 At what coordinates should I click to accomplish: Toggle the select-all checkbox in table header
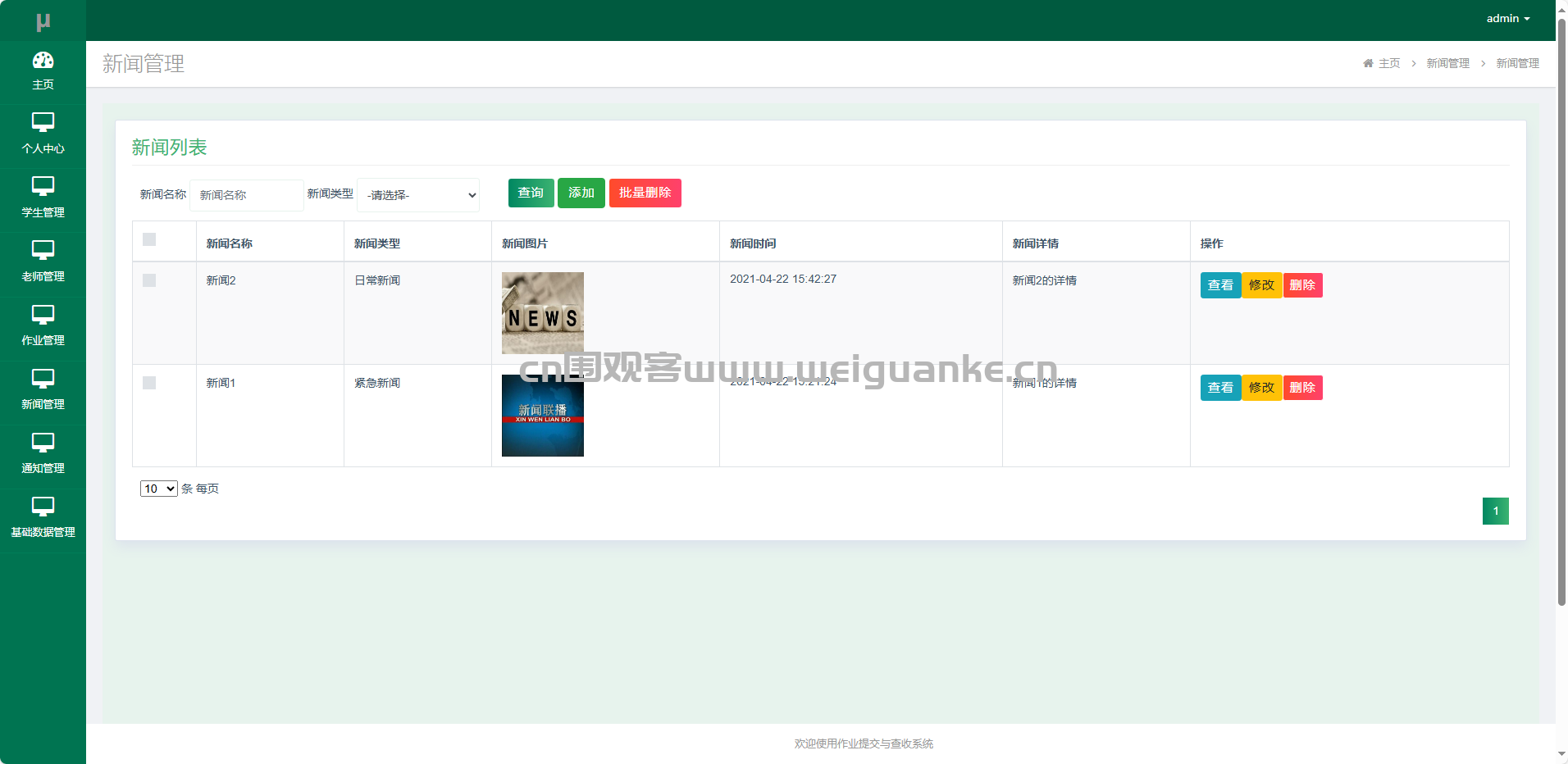[149, 239]
